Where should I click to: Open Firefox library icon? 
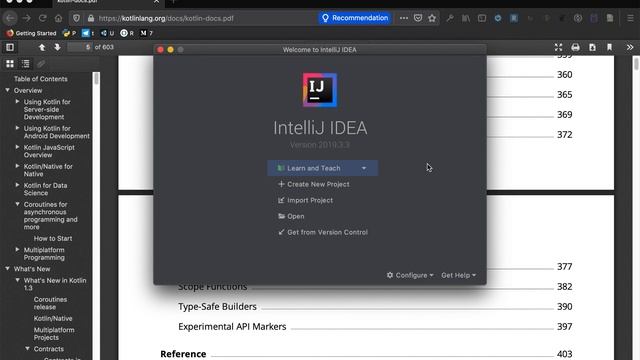coord(466,18)
